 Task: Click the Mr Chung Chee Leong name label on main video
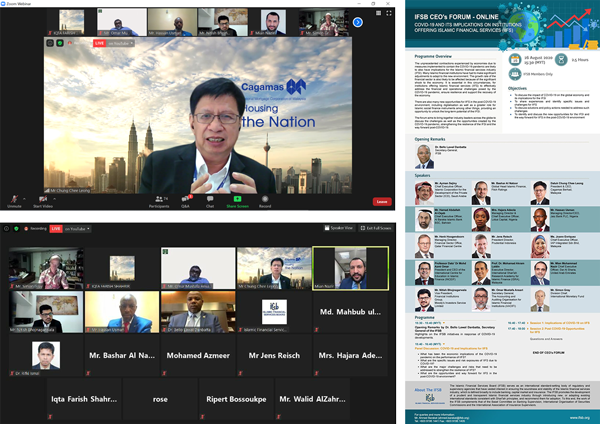(x=67, y=190)
